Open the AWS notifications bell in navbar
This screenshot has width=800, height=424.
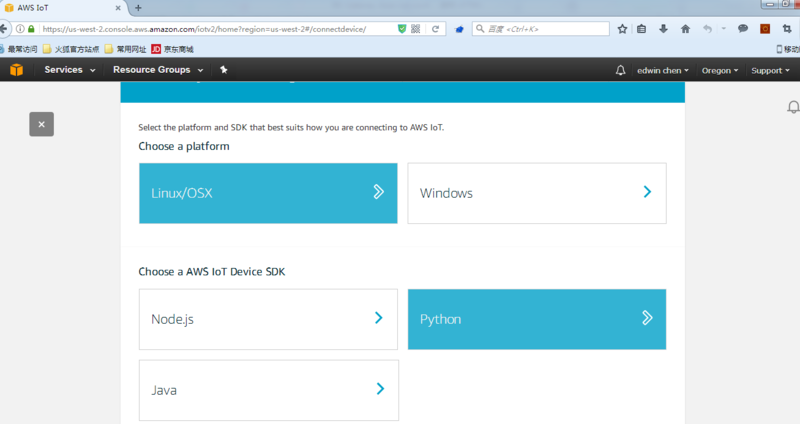click(620, 70)
